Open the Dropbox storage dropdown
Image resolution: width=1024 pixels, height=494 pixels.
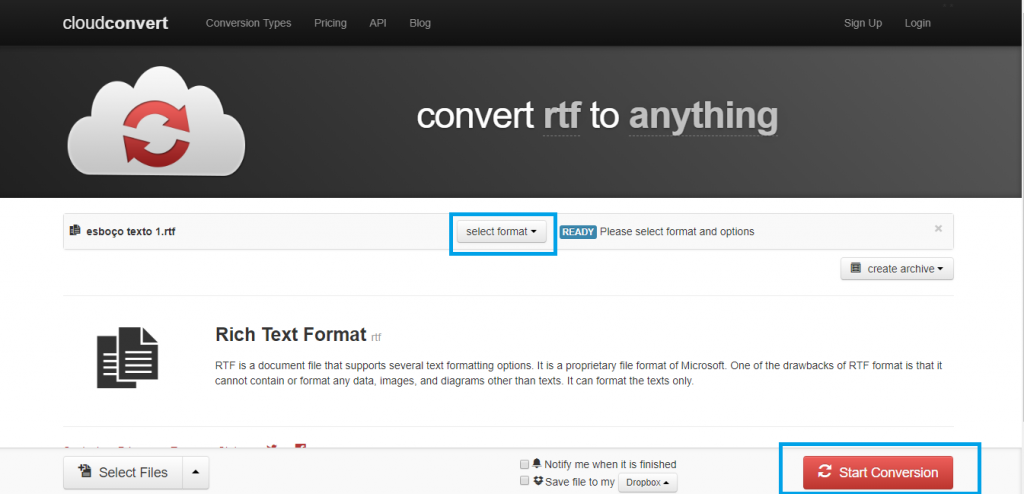pos(648,483)
